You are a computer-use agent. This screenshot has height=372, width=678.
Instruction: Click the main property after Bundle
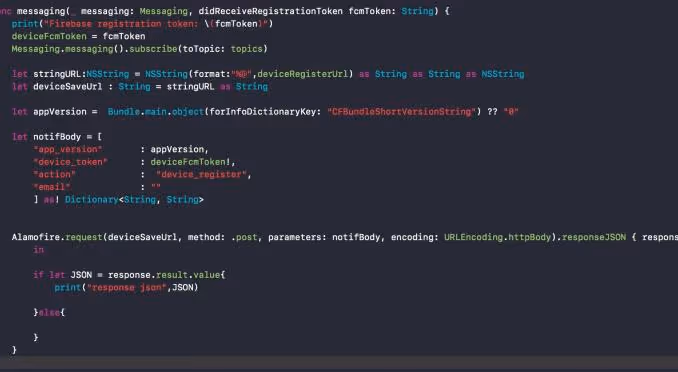point(156,112)
